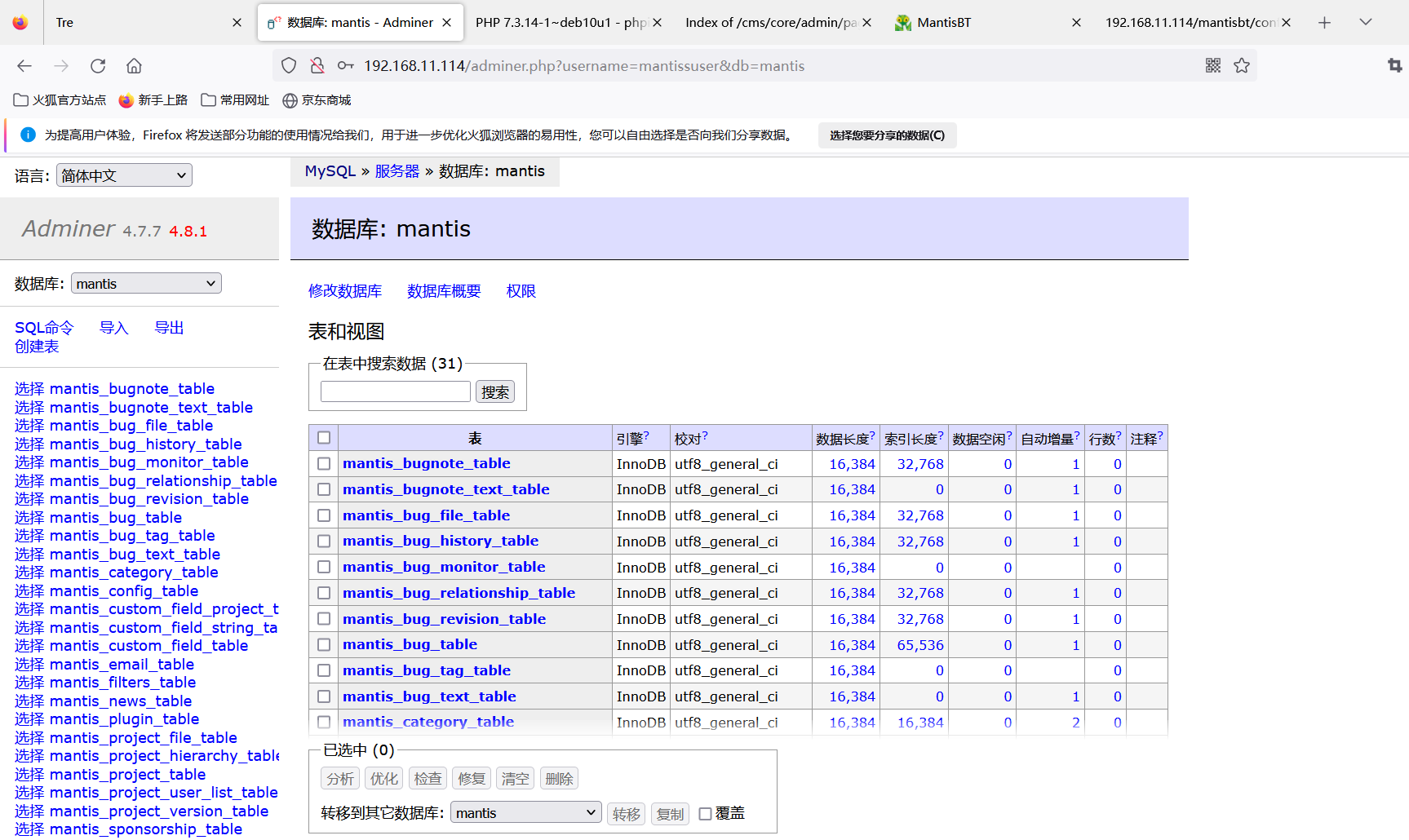Image resolution: width=1409 pixels, height=840 pixels.
Task: Check the mantis_bugnote_text_table row checkbox
Action: pos(324,489)
